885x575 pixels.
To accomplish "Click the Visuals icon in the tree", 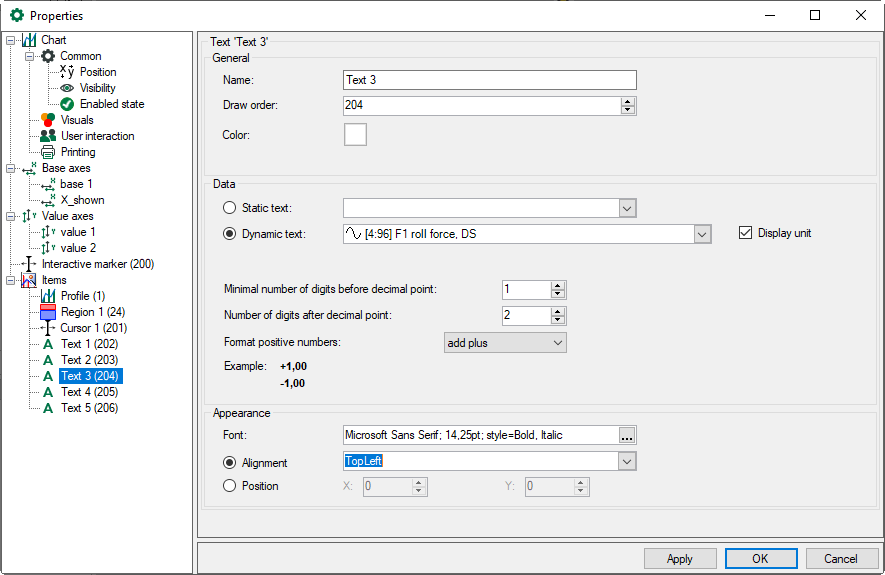I will click(48, 120).
